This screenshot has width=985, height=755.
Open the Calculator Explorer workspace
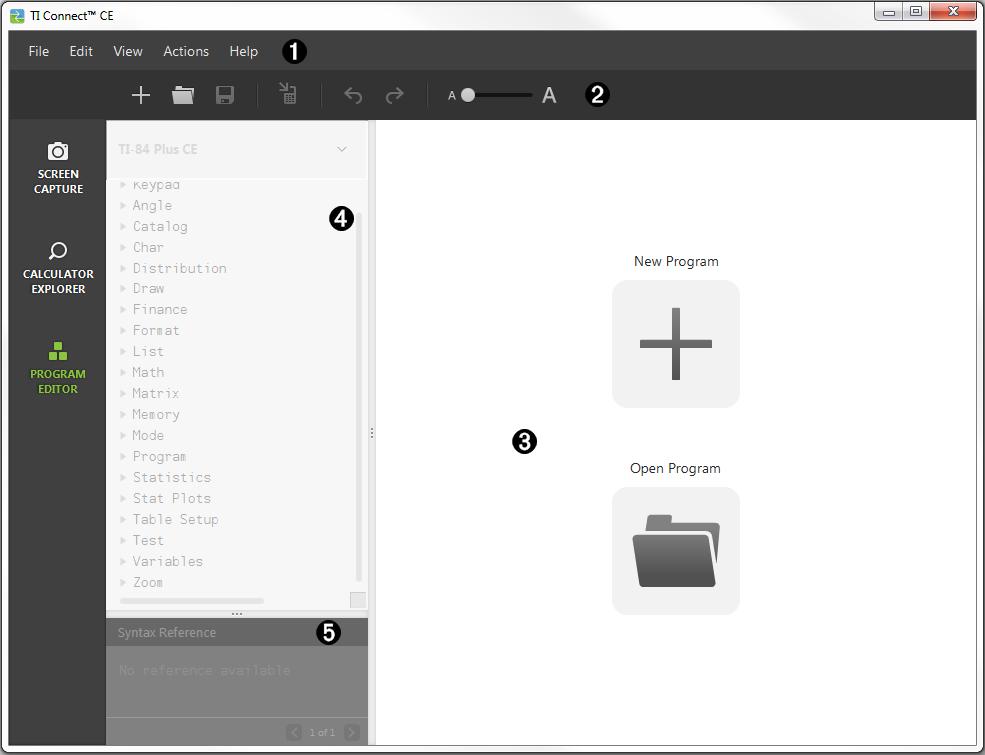(x=58, y=268)
